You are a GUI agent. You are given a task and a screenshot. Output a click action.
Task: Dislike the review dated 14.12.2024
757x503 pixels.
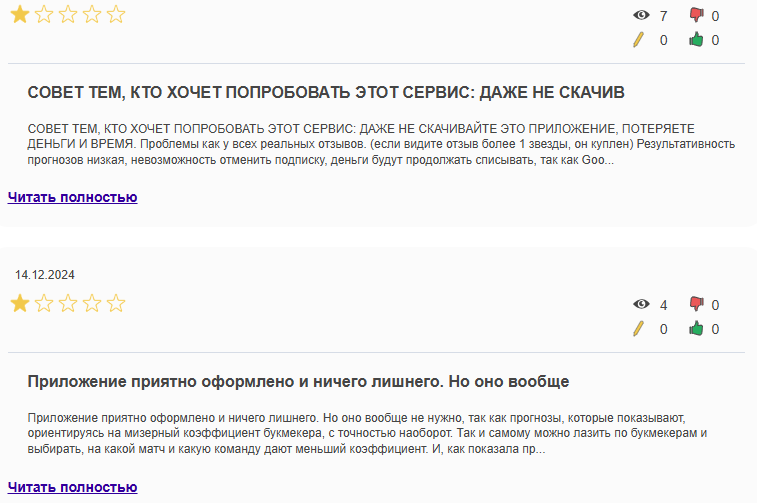pos(697,305)
